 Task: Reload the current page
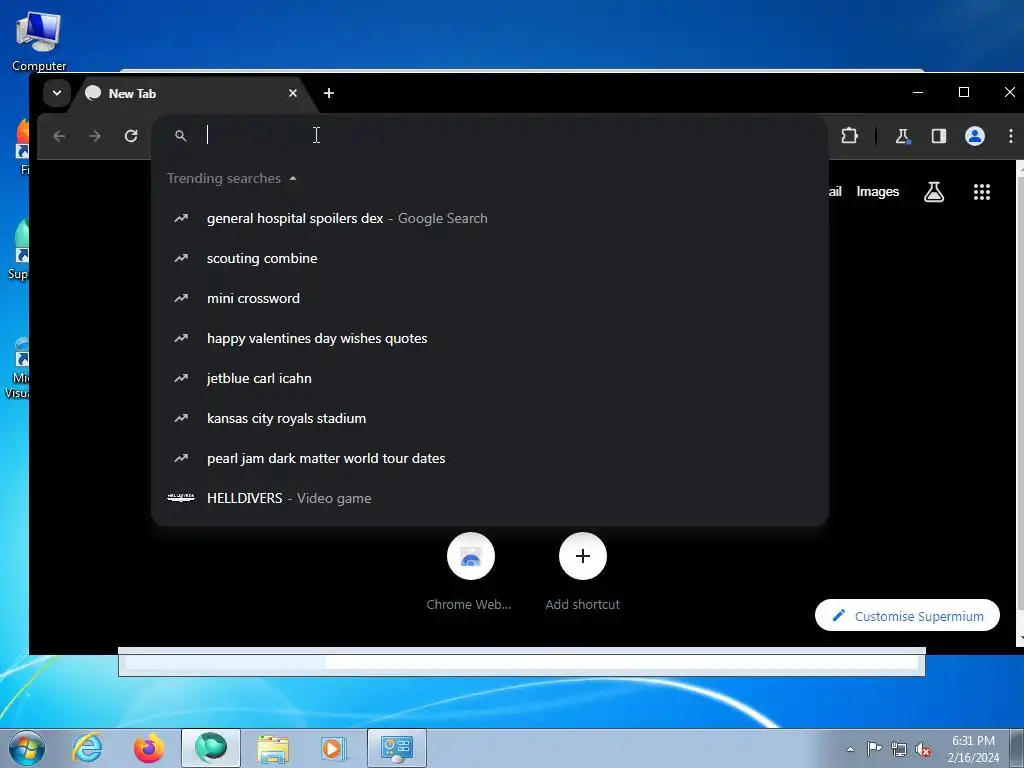(131, 136)
